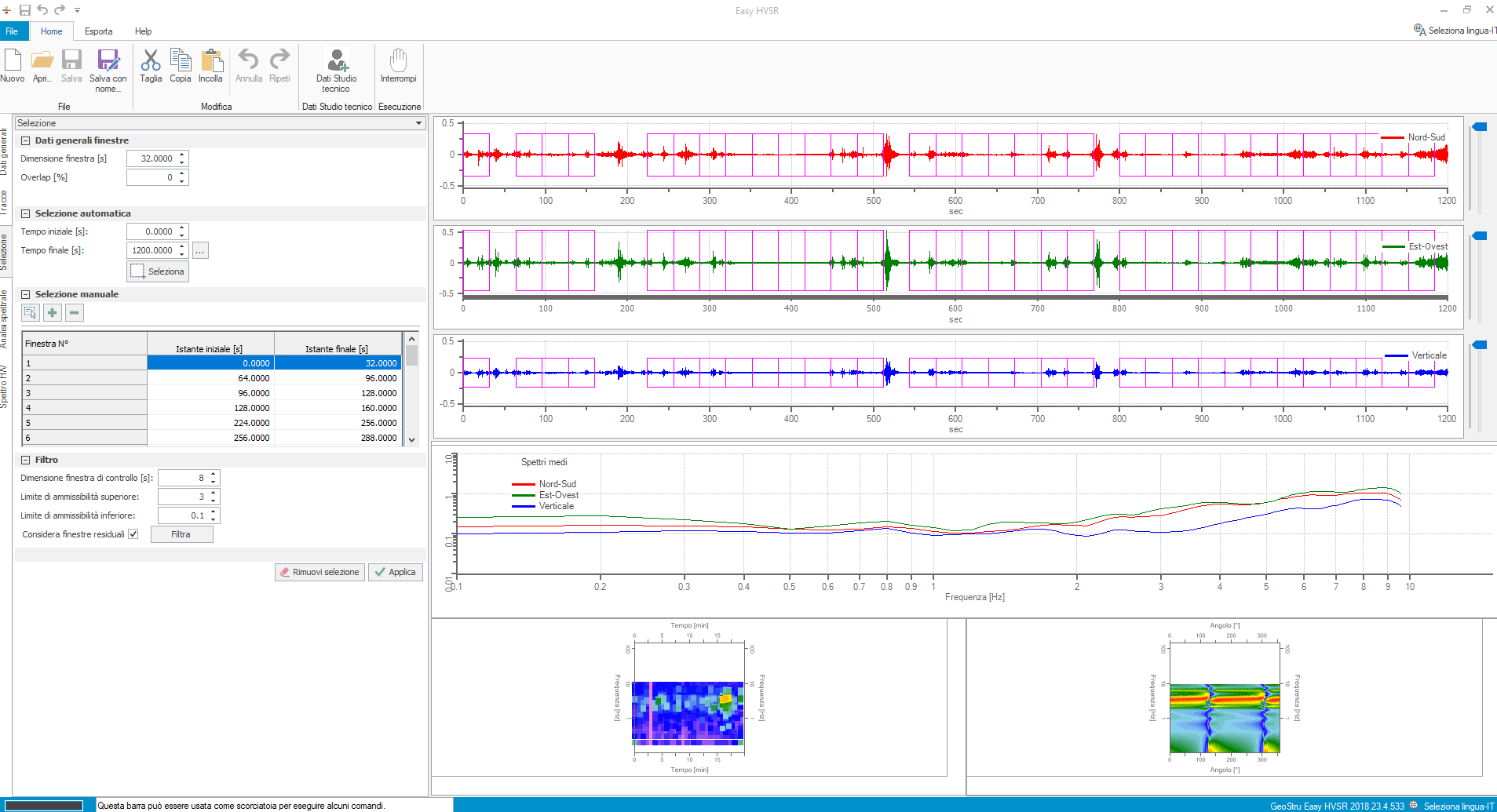Click the Tempo [min] spectrogram thumbnail

[x=688, y=698]
